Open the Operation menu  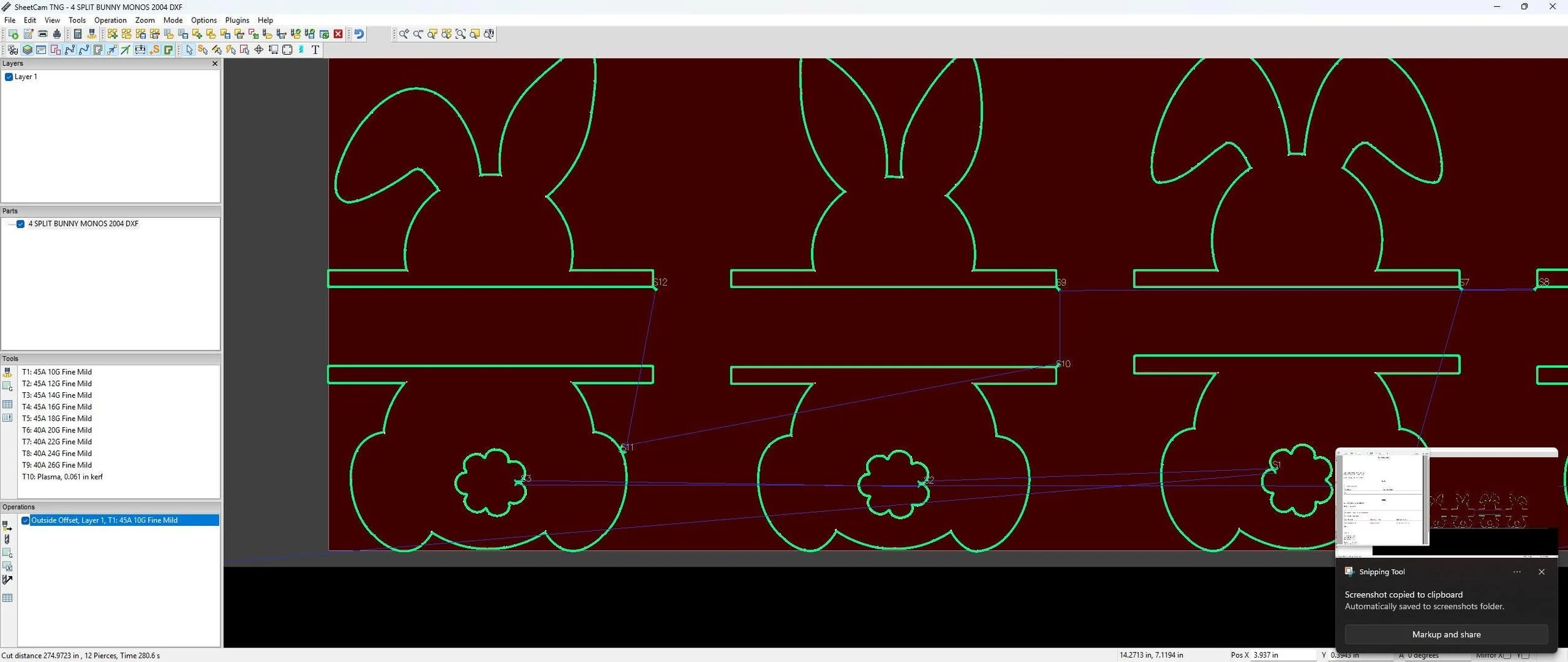click(x=110, y=20)
